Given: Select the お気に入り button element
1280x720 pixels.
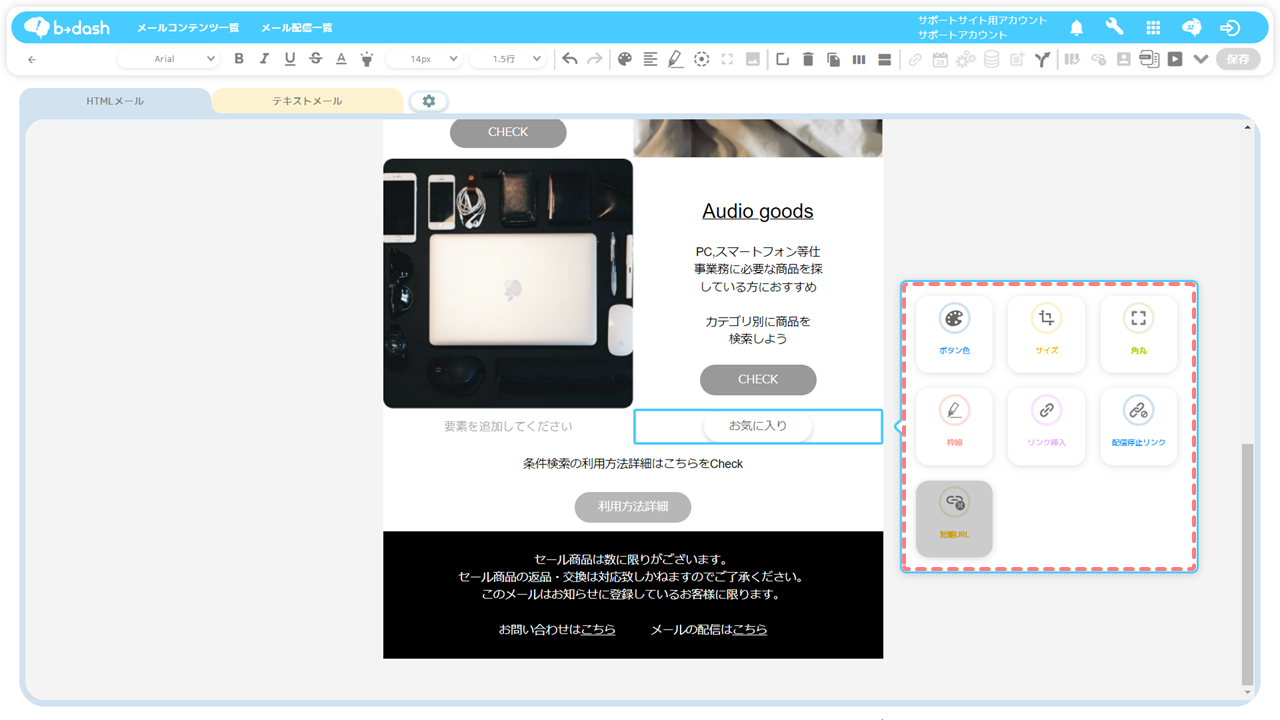Looking at the screenshot, I should 758,426.
